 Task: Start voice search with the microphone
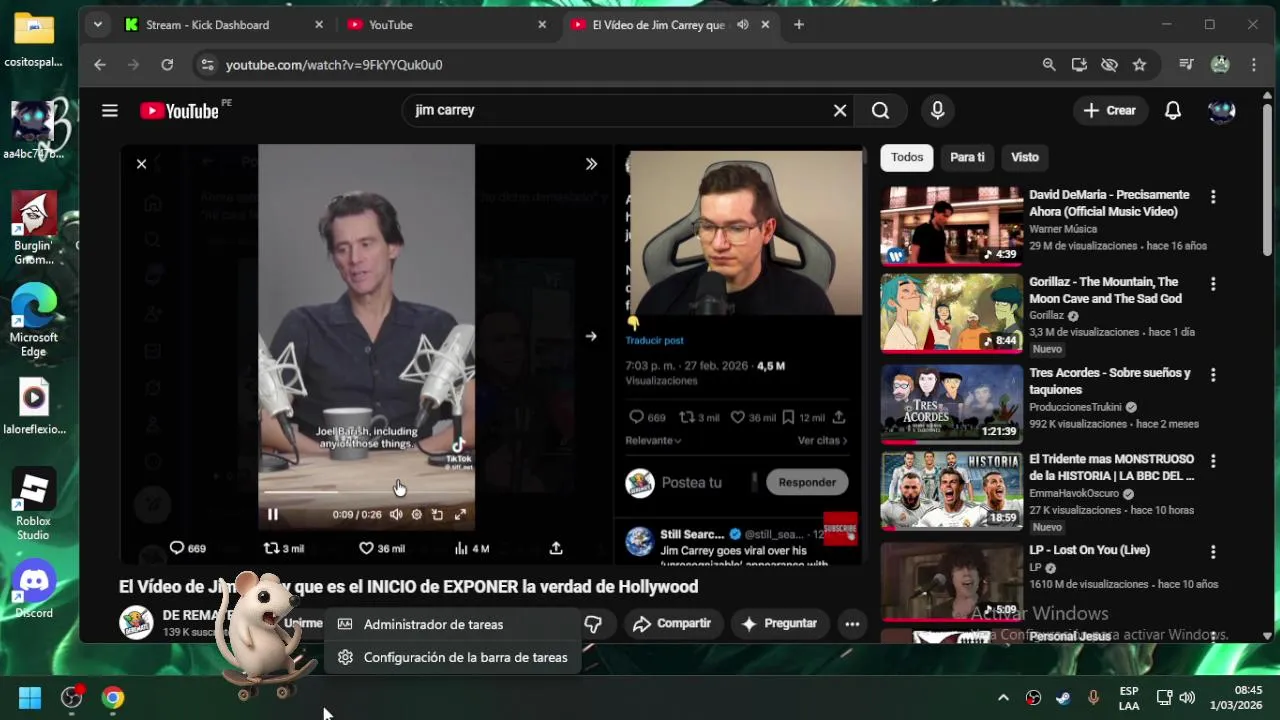coord(937,111)
